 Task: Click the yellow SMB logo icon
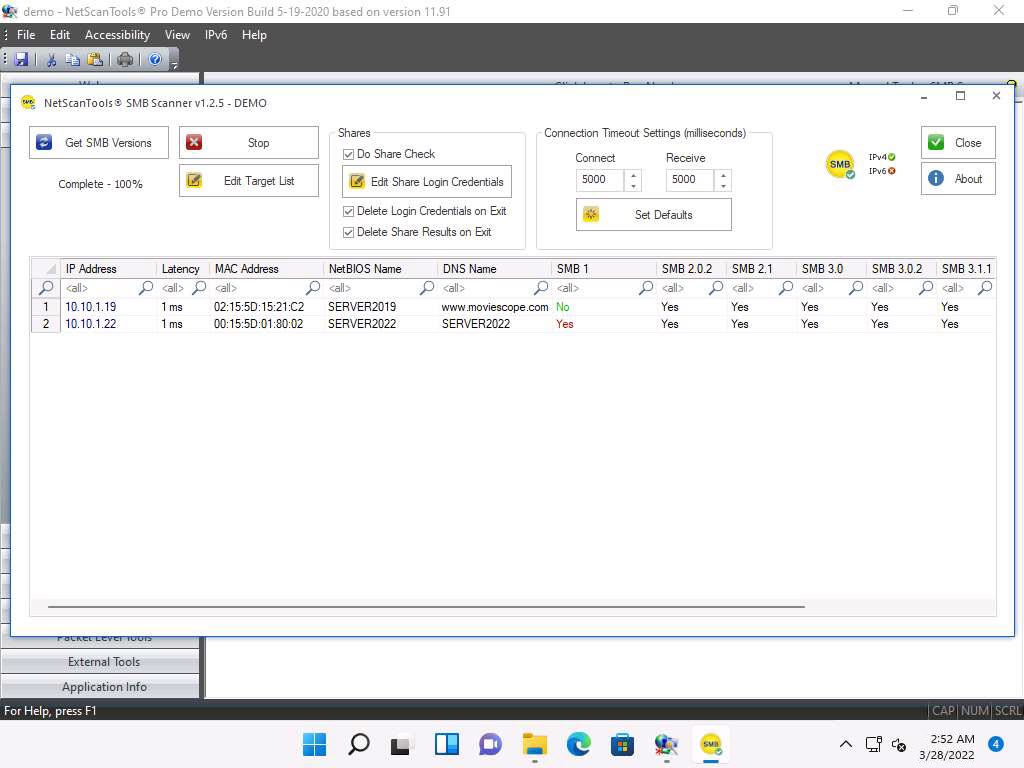[x=840, y=164]
